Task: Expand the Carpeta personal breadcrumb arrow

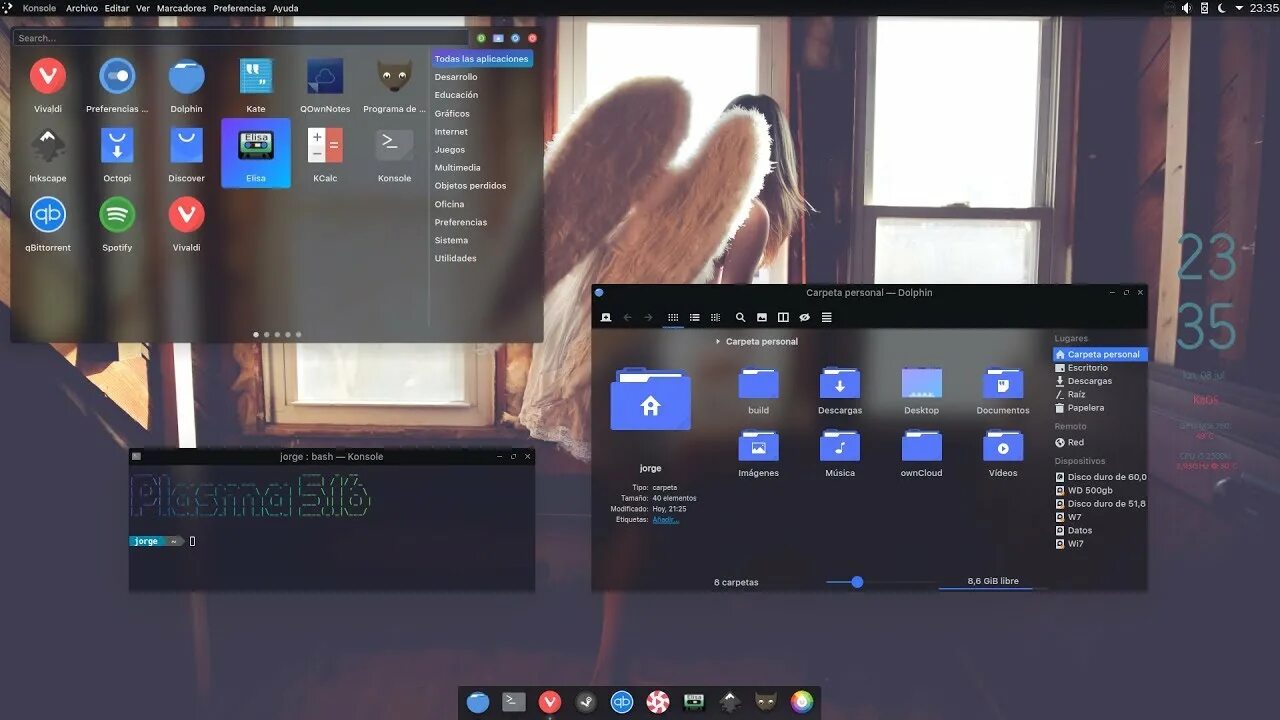Action: (718, 342)
